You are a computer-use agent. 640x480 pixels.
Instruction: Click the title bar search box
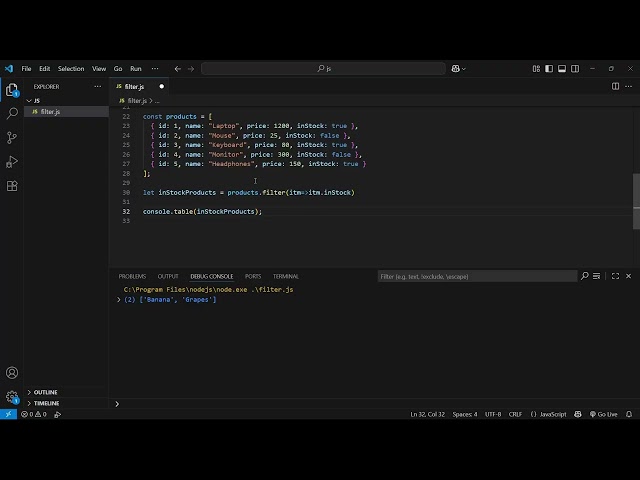click(323, 69)
